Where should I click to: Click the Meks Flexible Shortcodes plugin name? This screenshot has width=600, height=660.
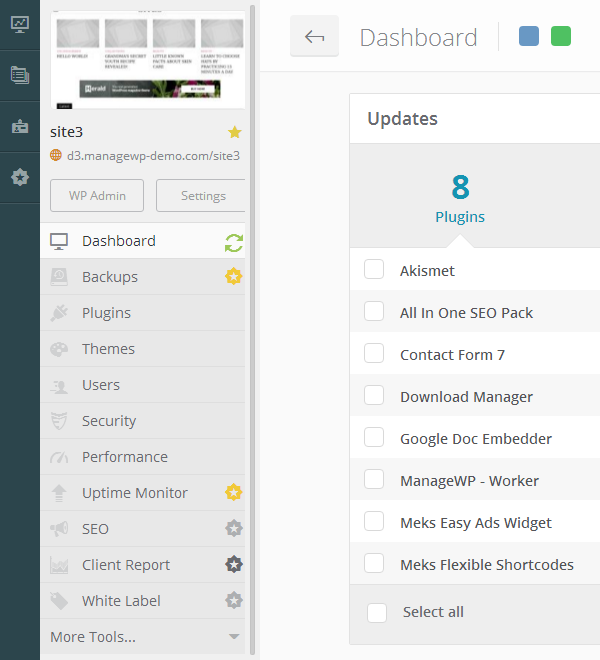487,564
